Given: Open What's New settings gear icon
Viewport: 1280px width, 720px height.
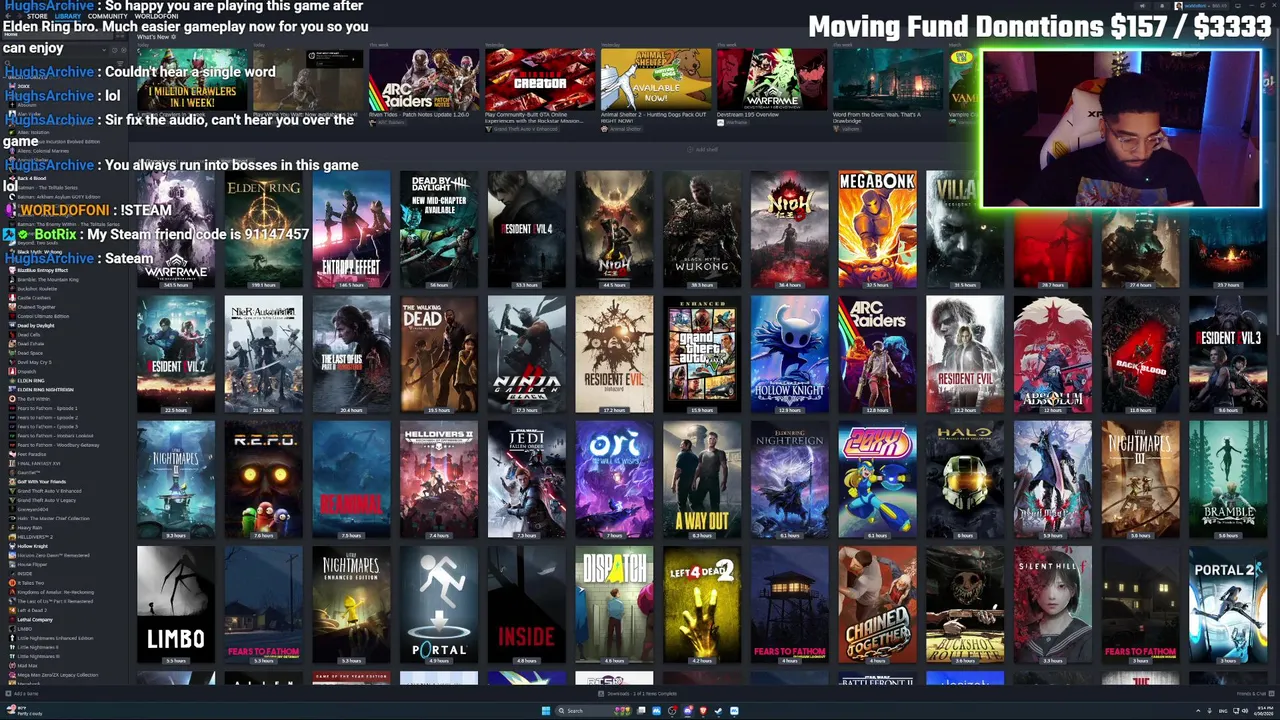Looking at the screenshot, I should (173, 37).
